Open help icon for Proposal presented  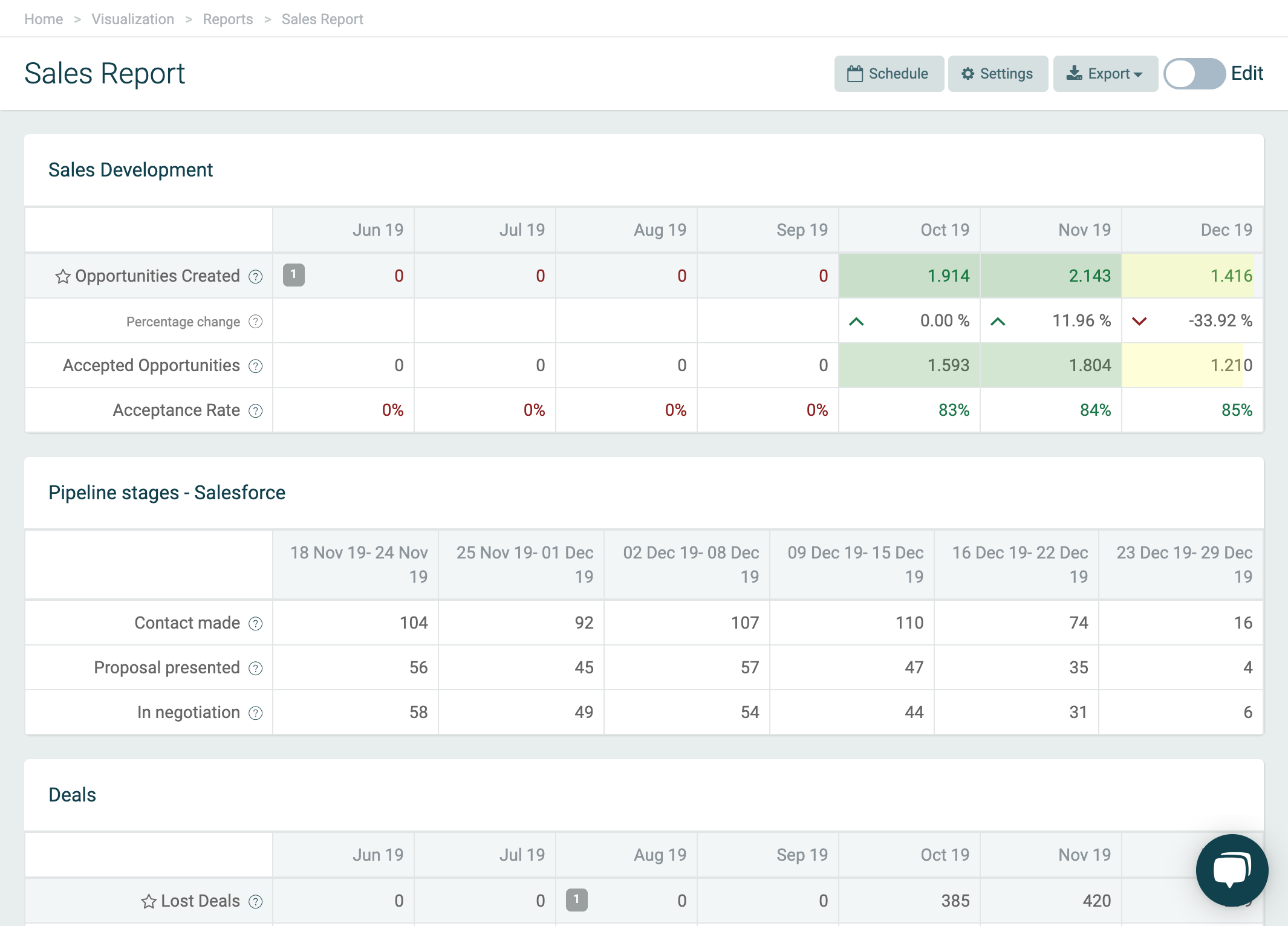[256, 668]
